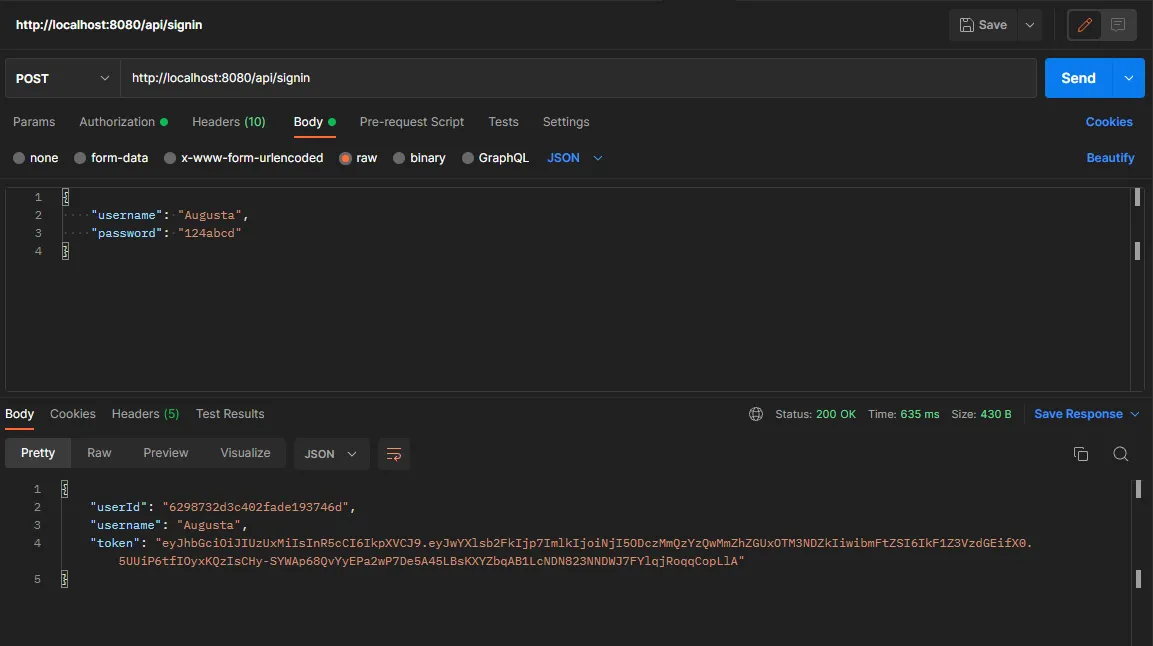Select the GraphQL body radio button
1153x646 pixels.
coord(468,158)
